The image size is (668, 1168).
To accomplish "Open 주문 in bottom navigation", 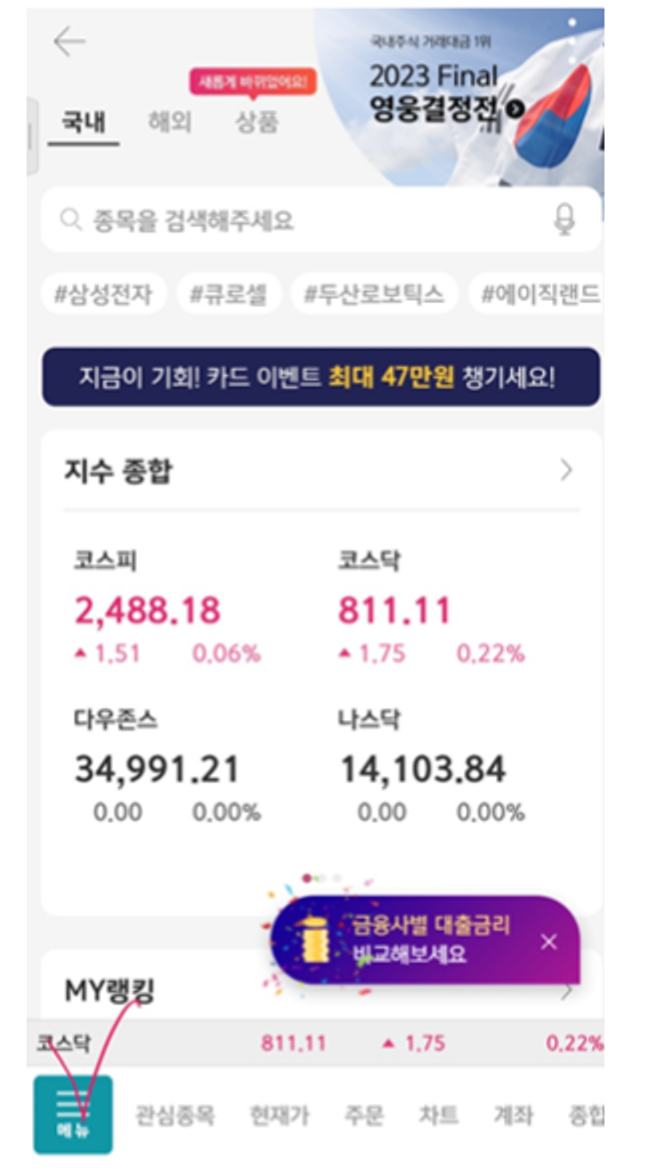I will 363,1115.
